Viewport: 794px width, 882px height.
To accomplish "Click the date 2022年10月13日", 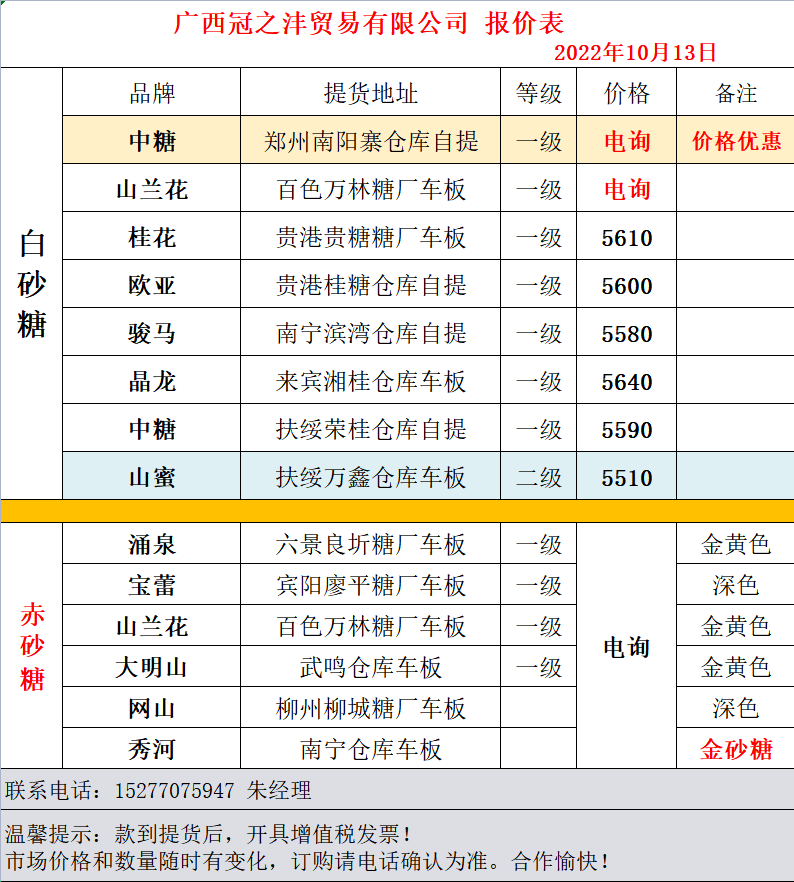I will (x=635, y=52).
